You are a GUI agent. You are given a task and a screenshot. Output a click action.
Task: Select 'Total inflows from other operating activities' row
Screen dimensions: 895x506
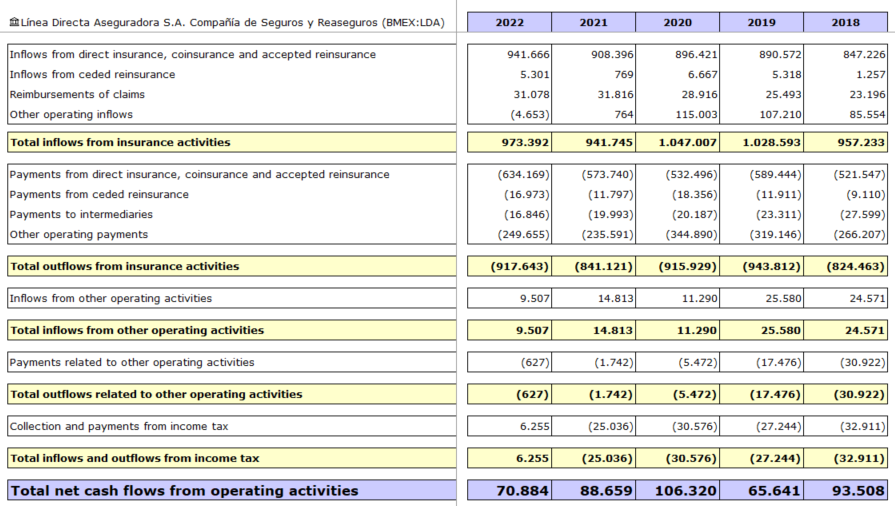tap(232, 330)
